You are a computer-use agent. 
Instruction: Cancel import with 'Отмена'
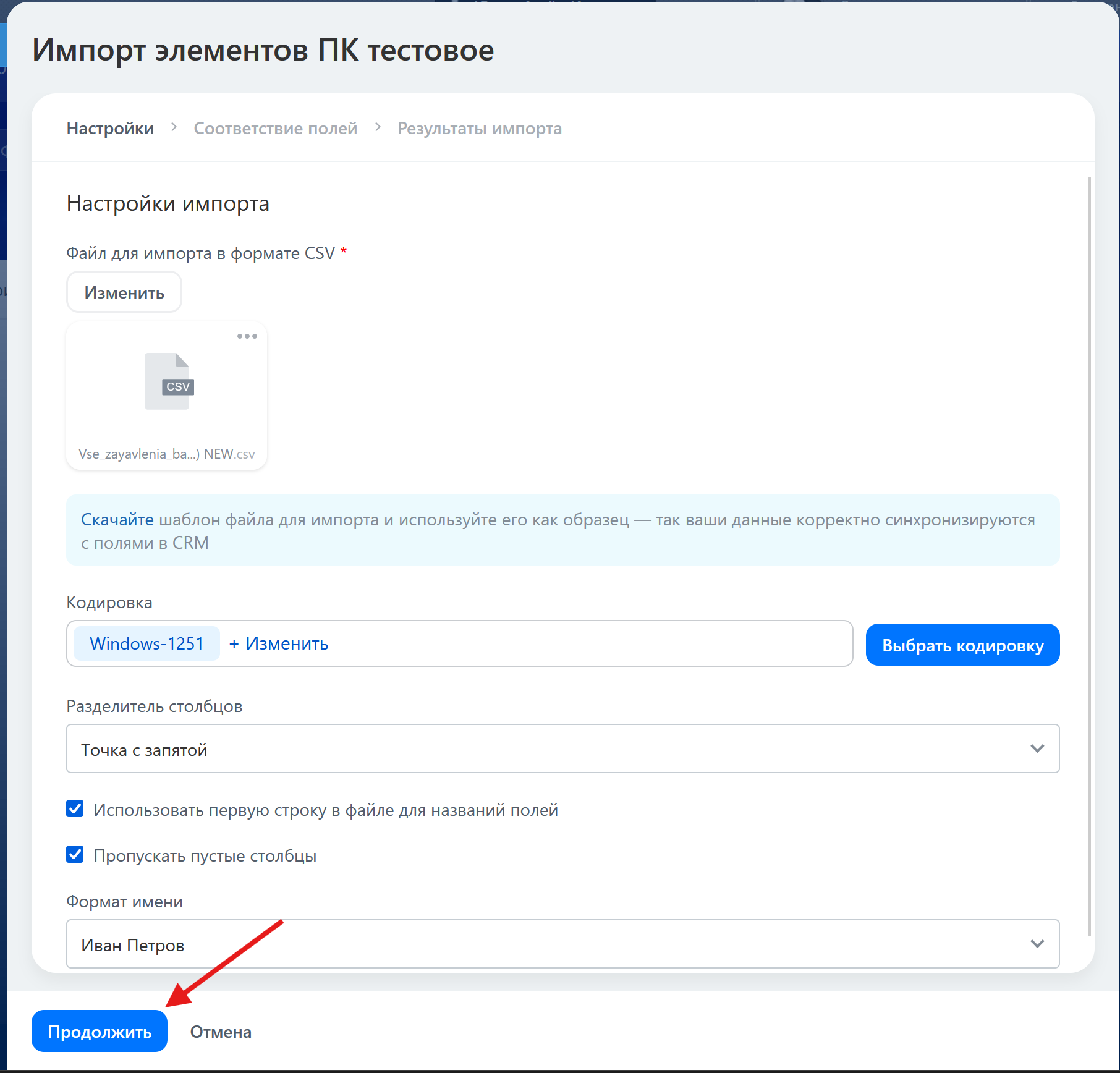click(221, 1032)
